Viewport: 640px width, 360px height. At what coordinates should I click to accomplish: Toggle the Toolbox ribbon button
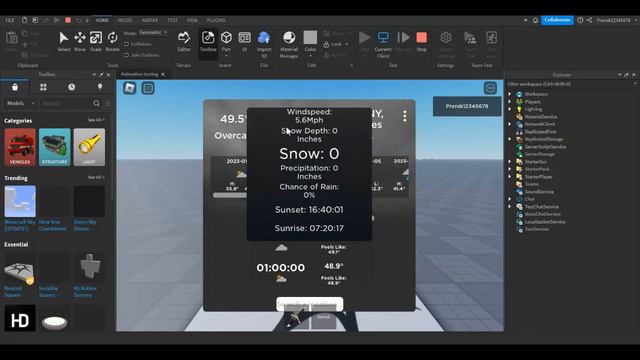(x=208, y=41)
